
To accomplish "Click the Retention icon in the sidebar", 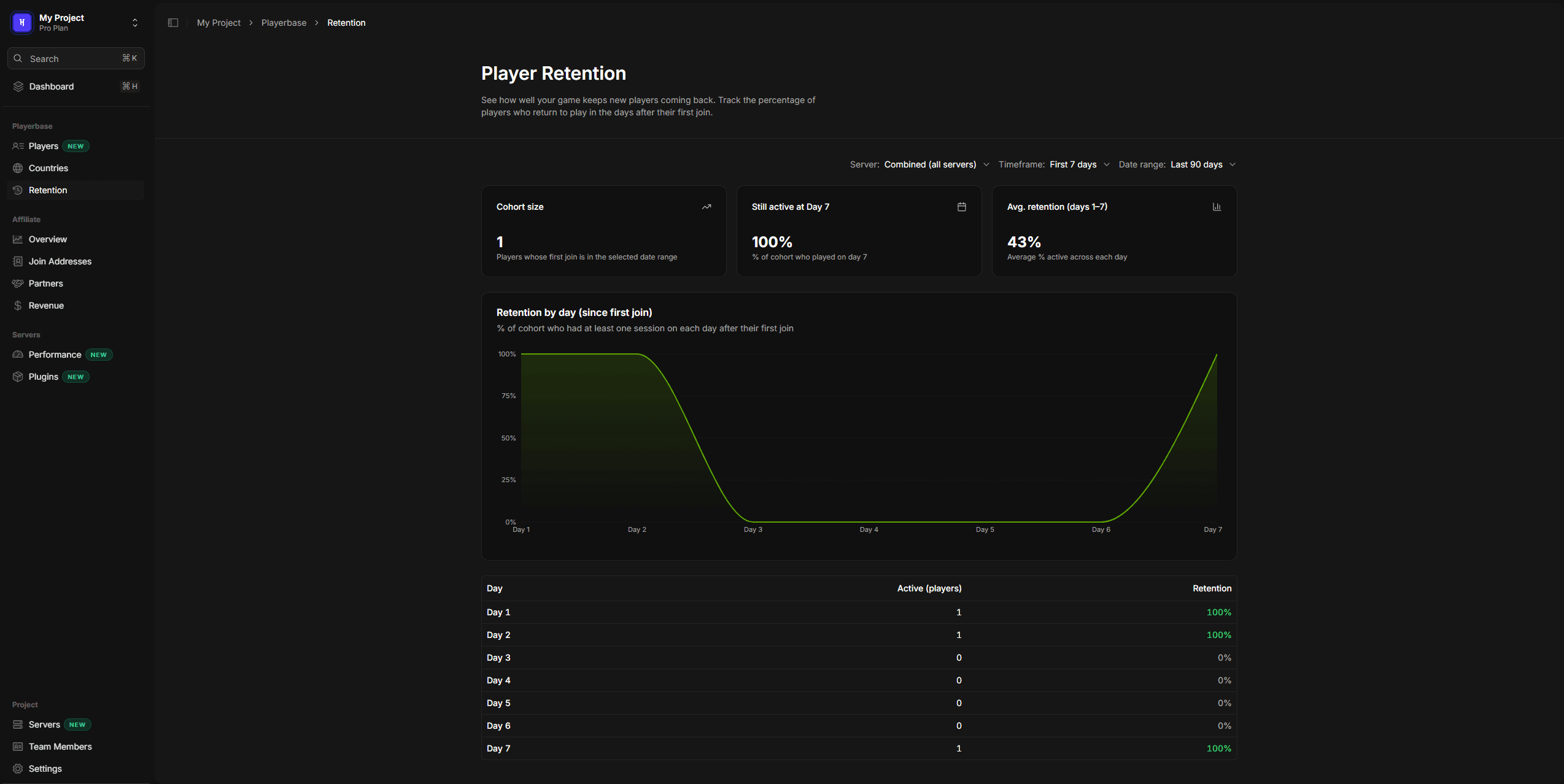I will click(18, 190).
